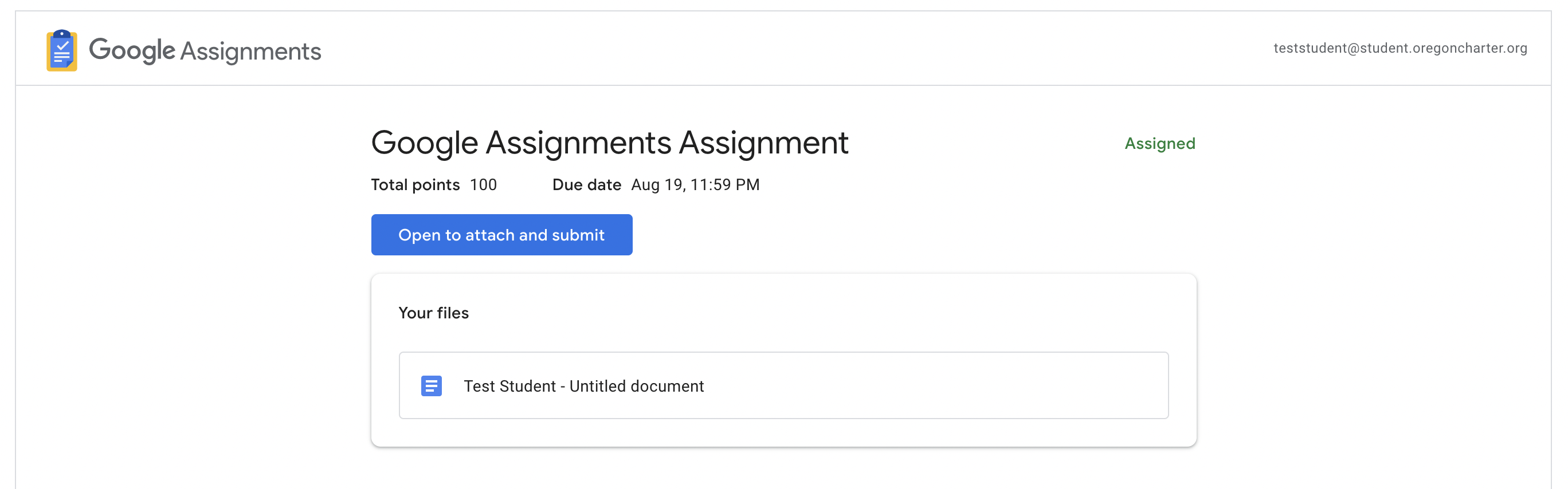Open the Test Student - Untitled document file

point(583,385)
